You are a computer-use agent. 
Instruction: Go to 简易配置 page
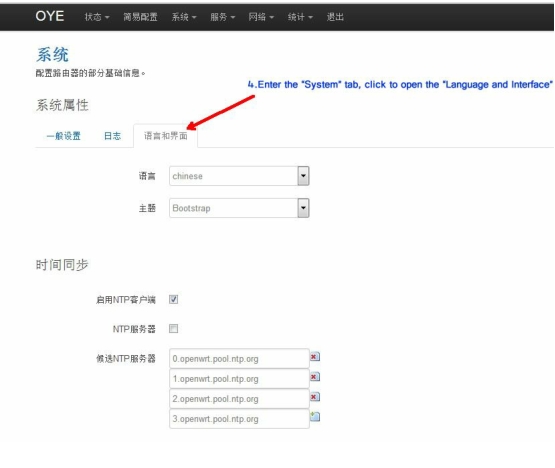pyautogui.click(x=140, y=17)
